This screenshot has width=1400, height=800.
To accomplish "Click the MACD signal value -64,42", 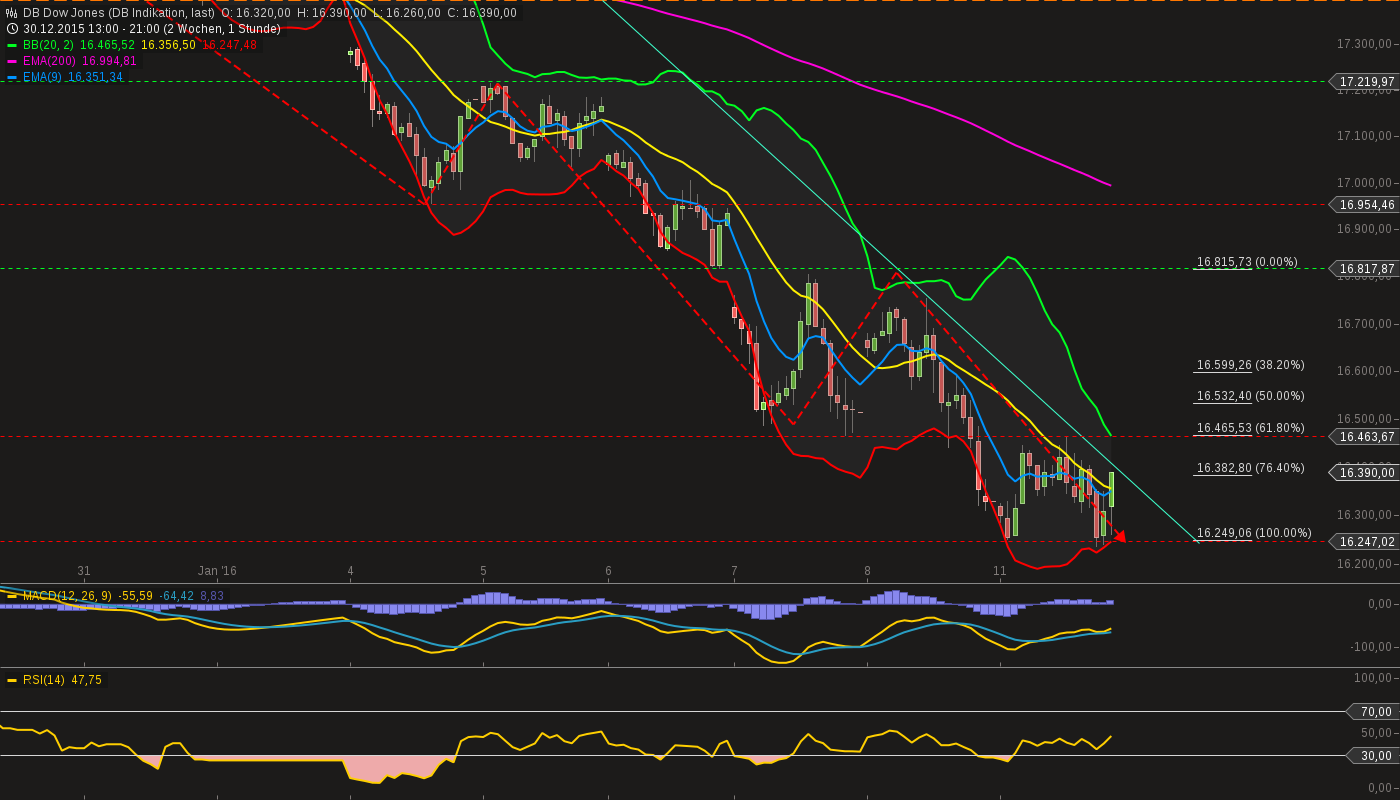I will tap(177, 596).
